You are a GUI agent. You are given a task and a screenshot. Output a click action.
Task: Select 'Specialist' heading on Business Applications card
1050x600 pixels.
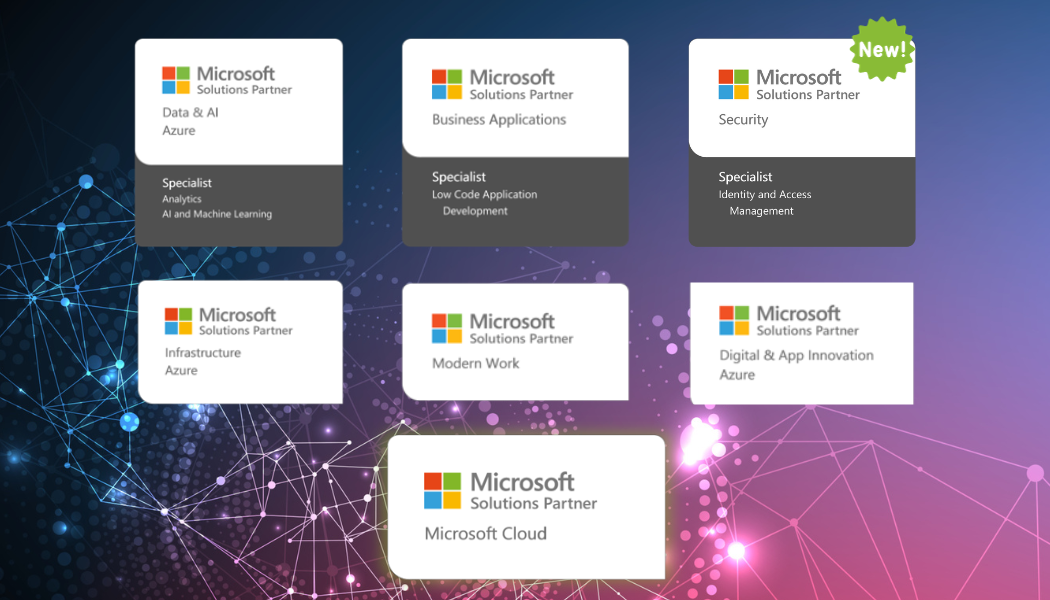459,177
